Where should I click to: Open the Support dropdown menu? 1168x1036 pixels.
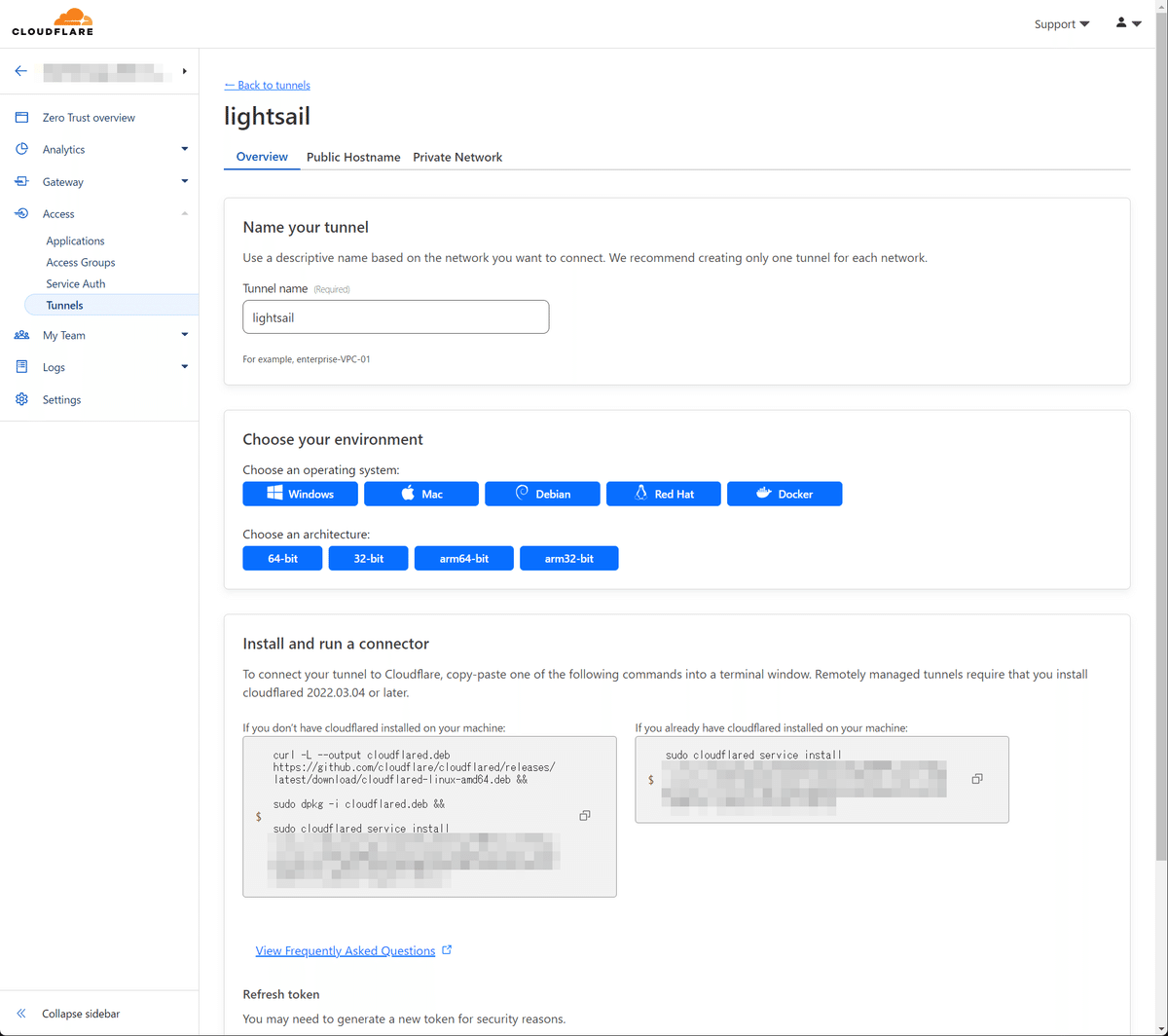coord(1062,24)
